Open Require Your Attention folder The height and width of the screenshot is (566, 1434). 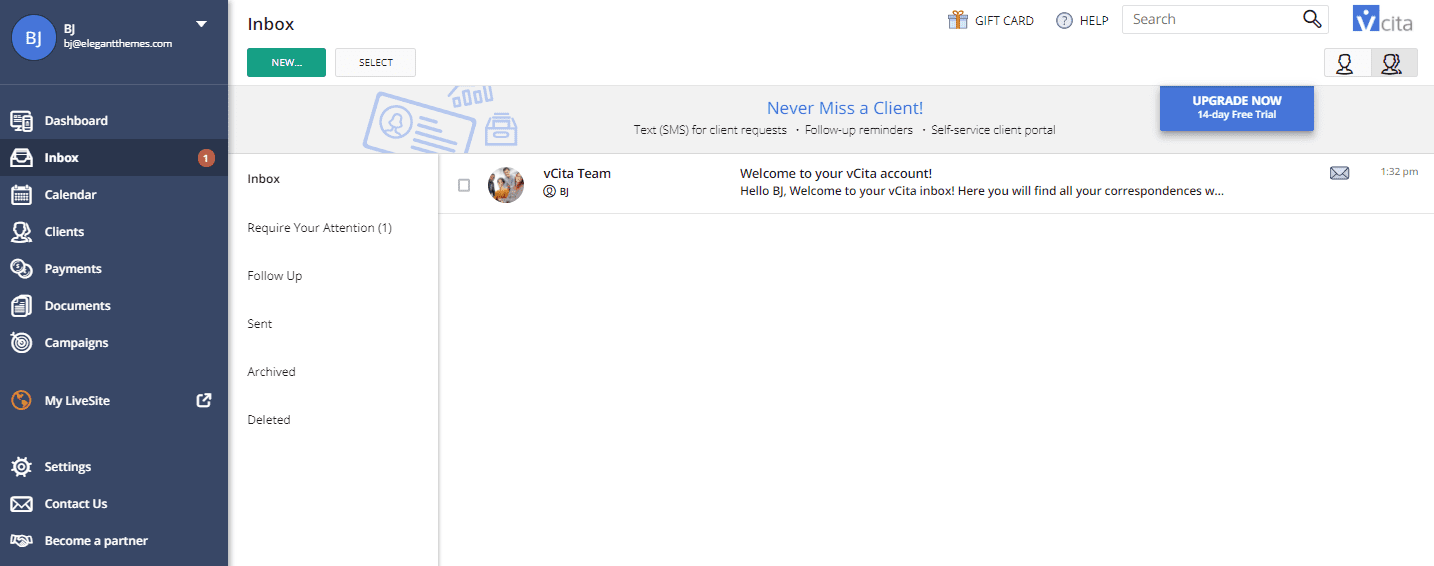pyautogui.click(x=320, y=228)
